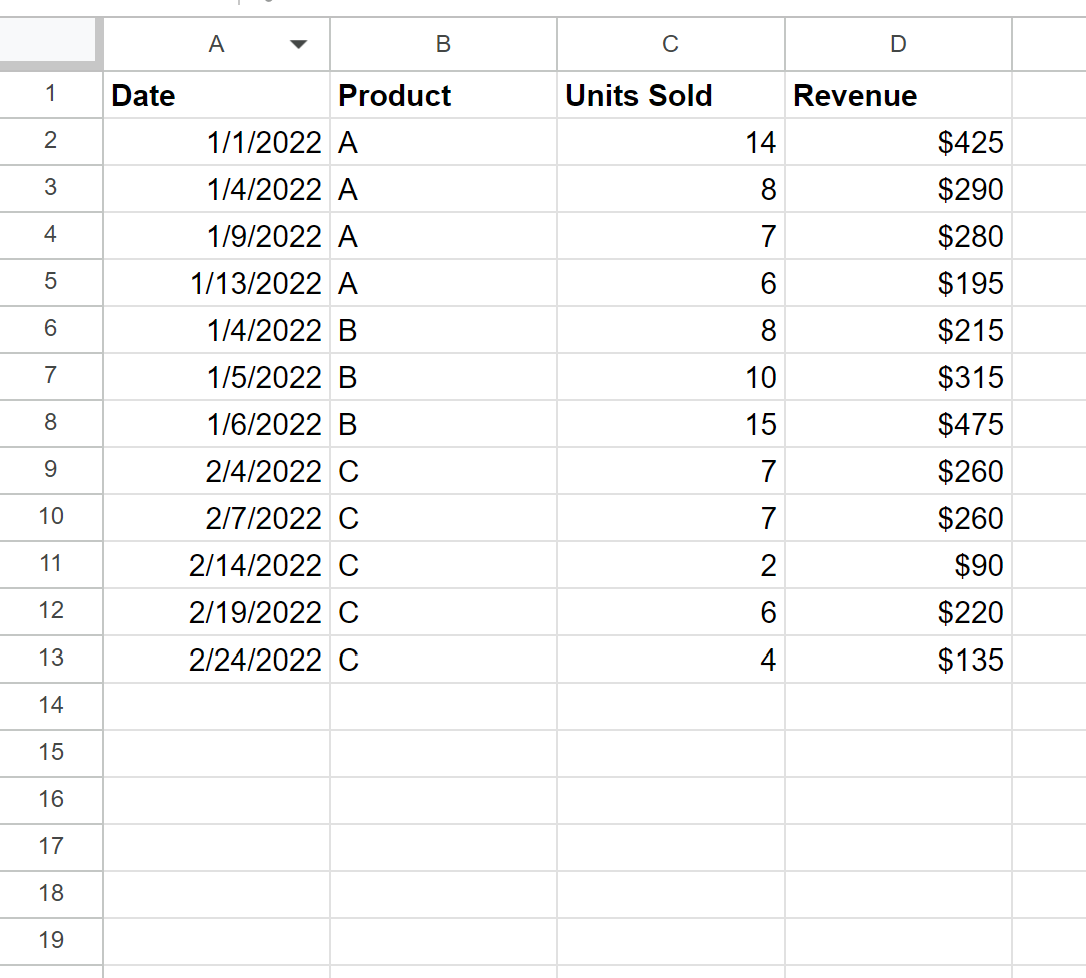
Task: Click the Date header cell
Action: pyautogui.click(x=215, y=95)
